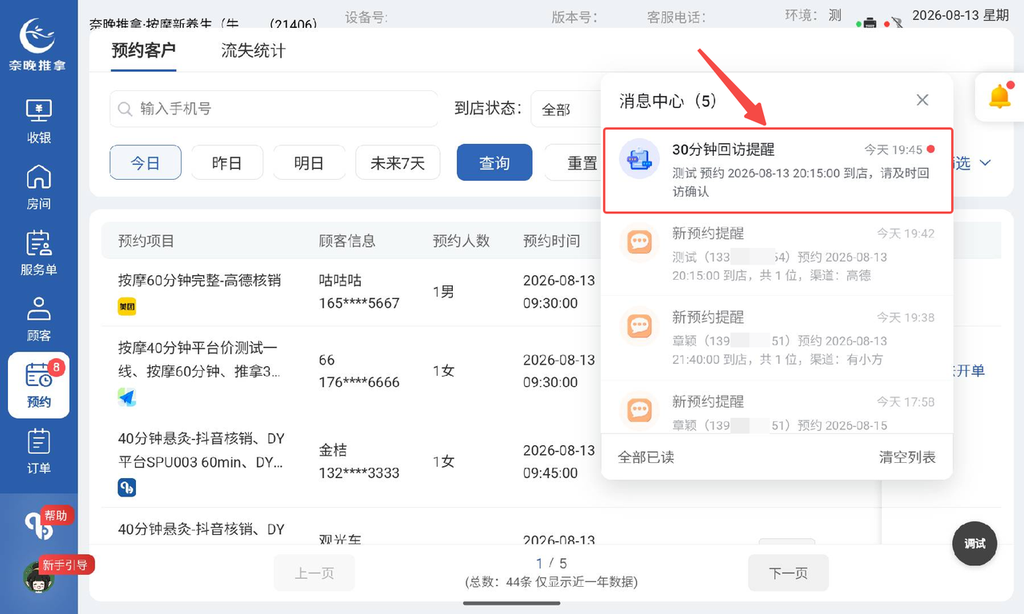Image resolution: width=1024 pixels, height=614 pixels.
Task: Click the blue paper-plane channel icon for customer 66
Action: (127, 397)
